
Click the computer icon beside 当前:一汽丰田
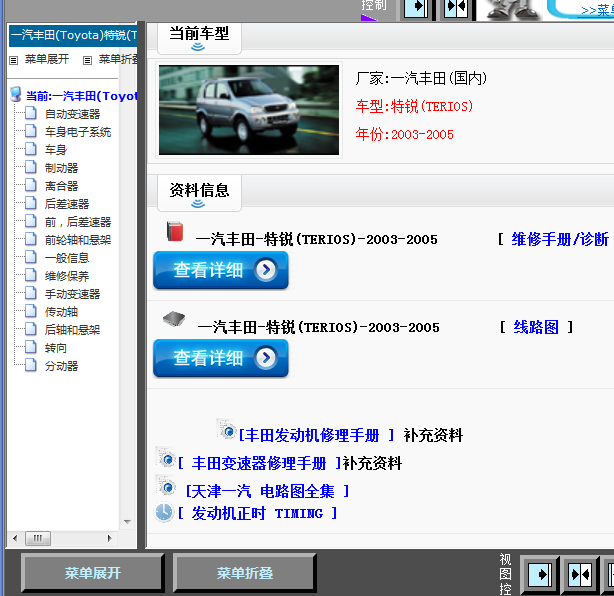[16, 94]
